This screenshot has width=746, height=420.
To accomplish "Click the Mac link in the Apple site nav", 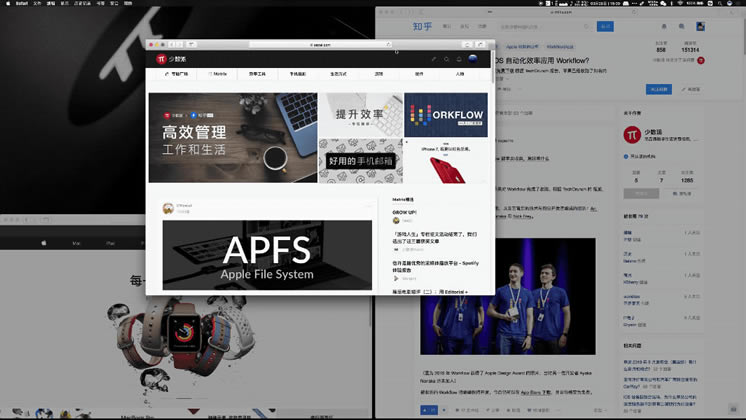I will point(76,243).
